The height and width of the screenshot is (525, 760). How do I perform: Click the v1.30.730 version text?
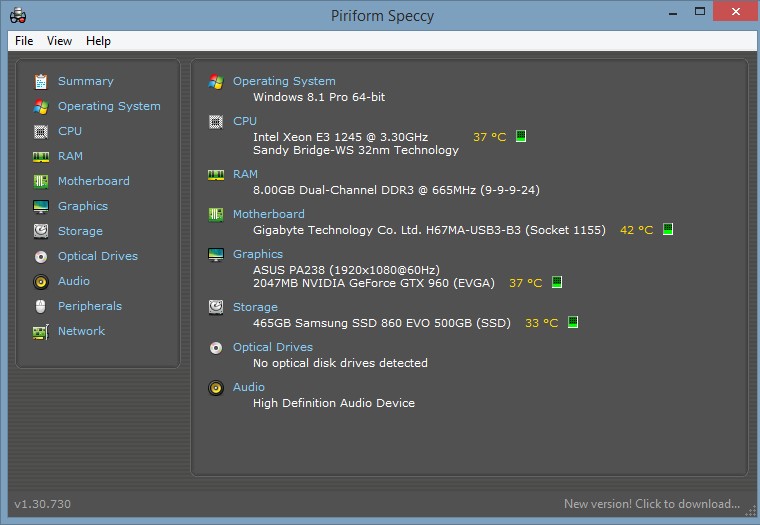pos(43,504)
